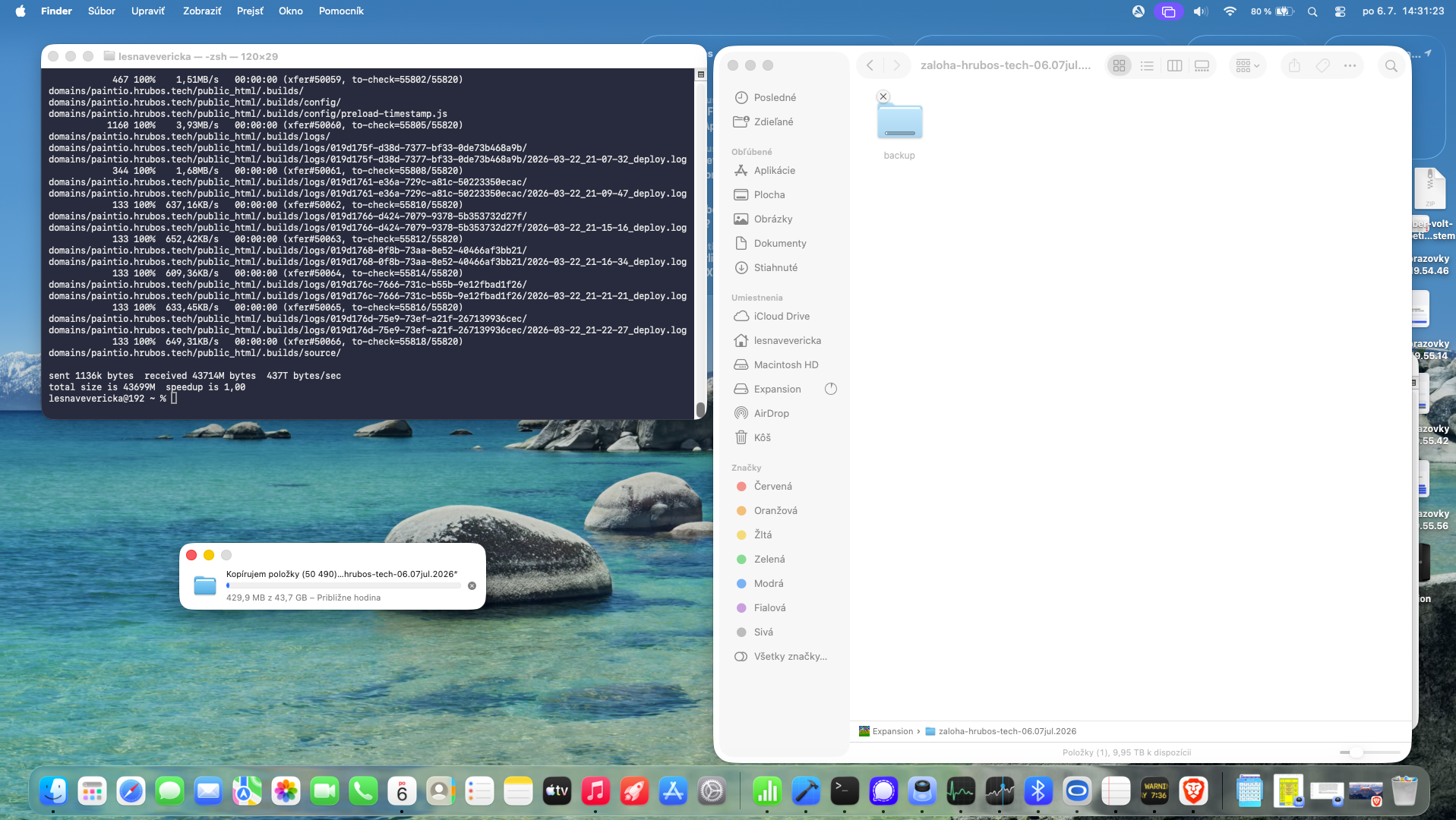Switch Finder to gallery view
The height and width of the screenshot is (820, 1456).
(1202, 66)
